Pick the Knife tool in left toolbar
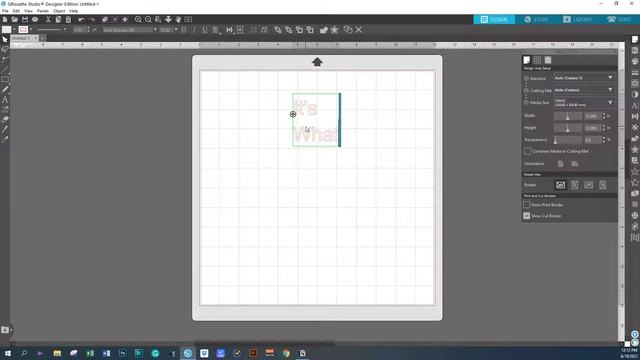Screen dimensions: 640x360 (5, 129)
